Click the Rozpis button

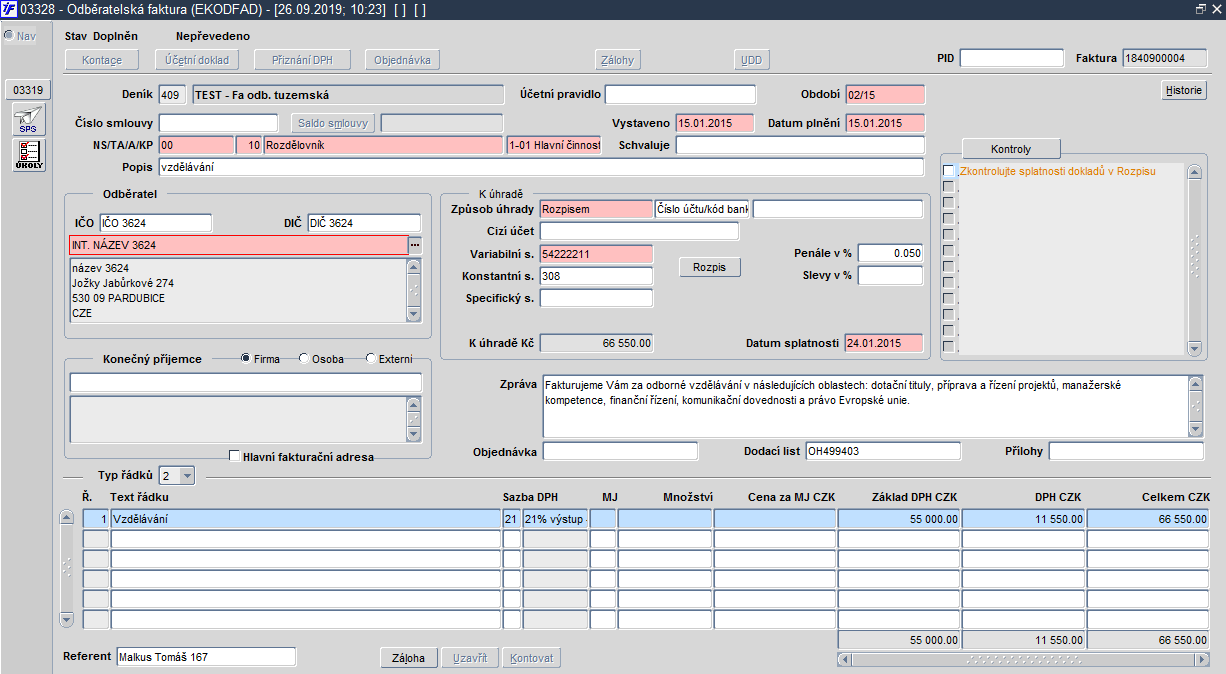[x=709, y=267]
